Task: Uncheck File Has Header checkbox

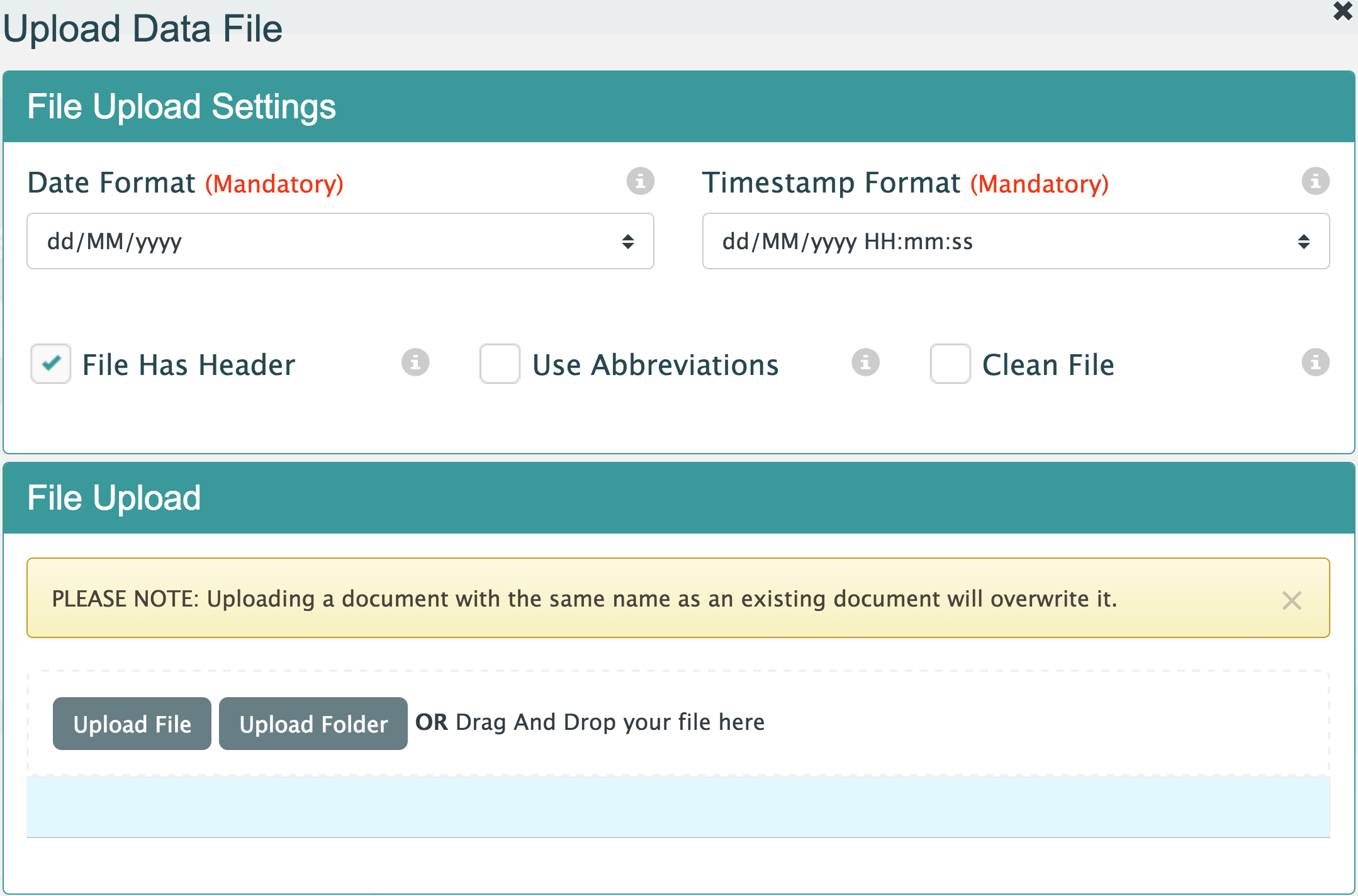Action: 51,364
